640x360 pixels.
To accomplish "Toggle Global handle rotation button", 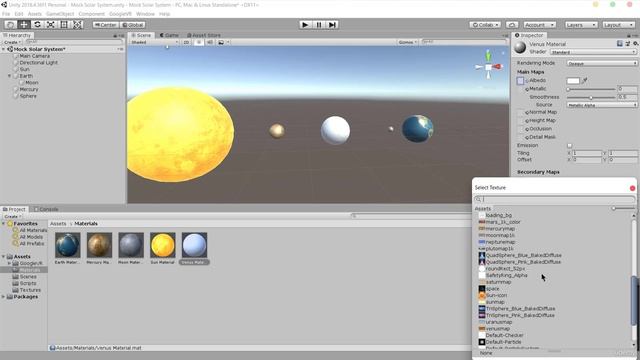I will point(133,25).
